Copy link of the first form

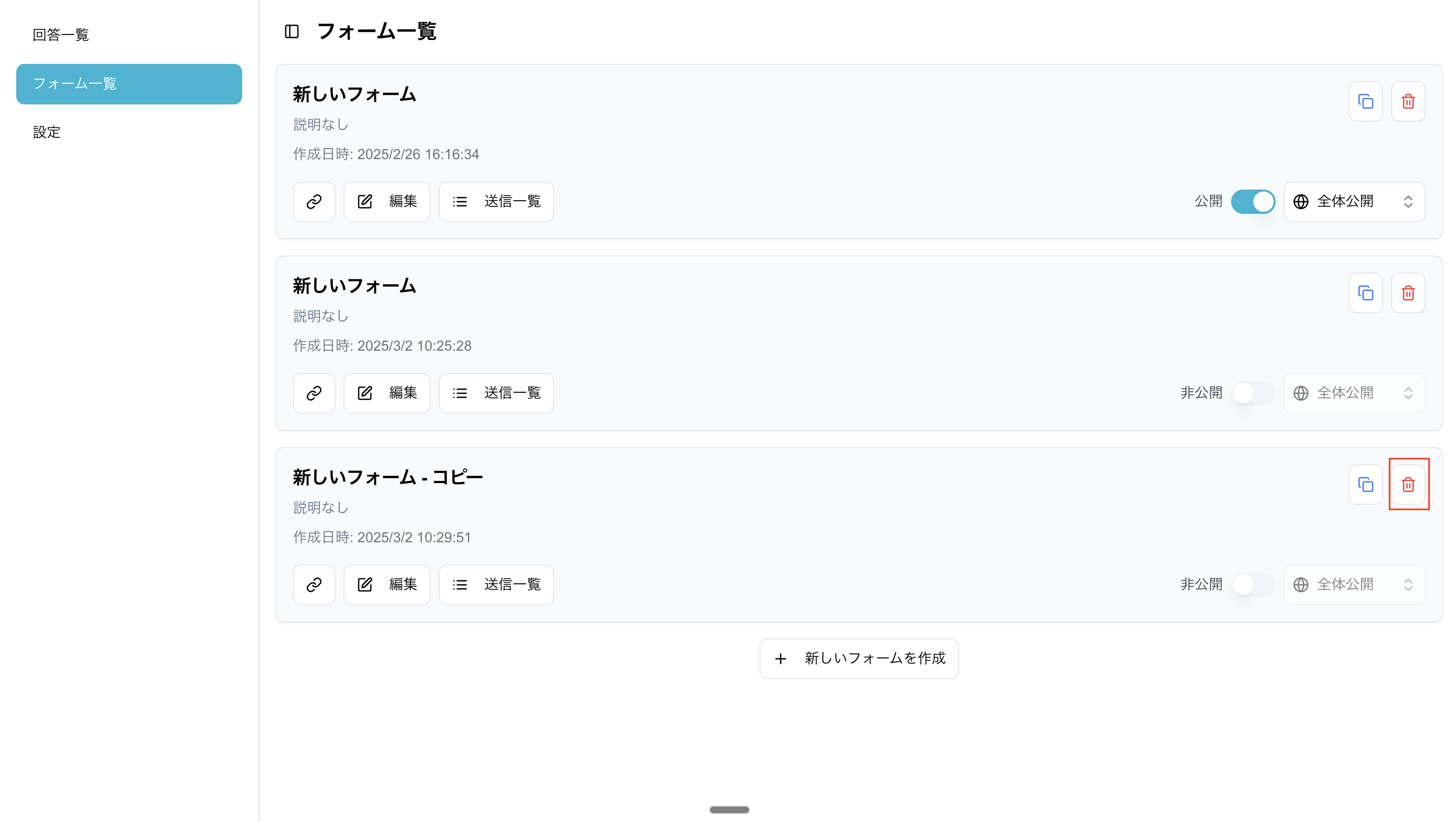314,202
